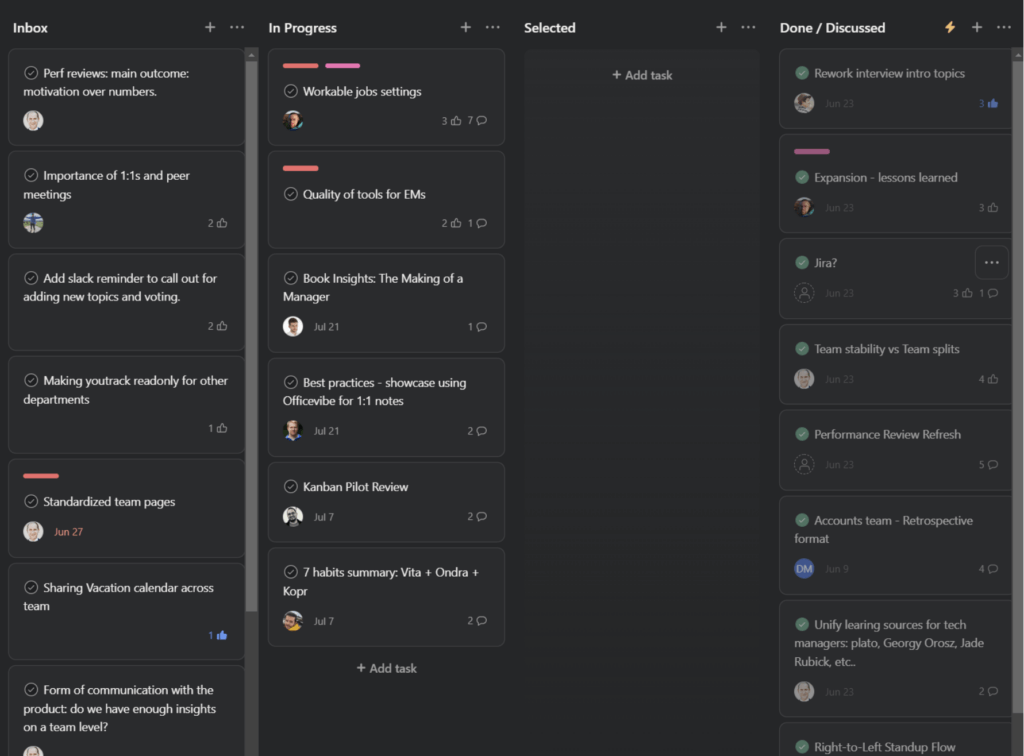
Task: Like the Workable jobs settings task
Action: [456, 121]
